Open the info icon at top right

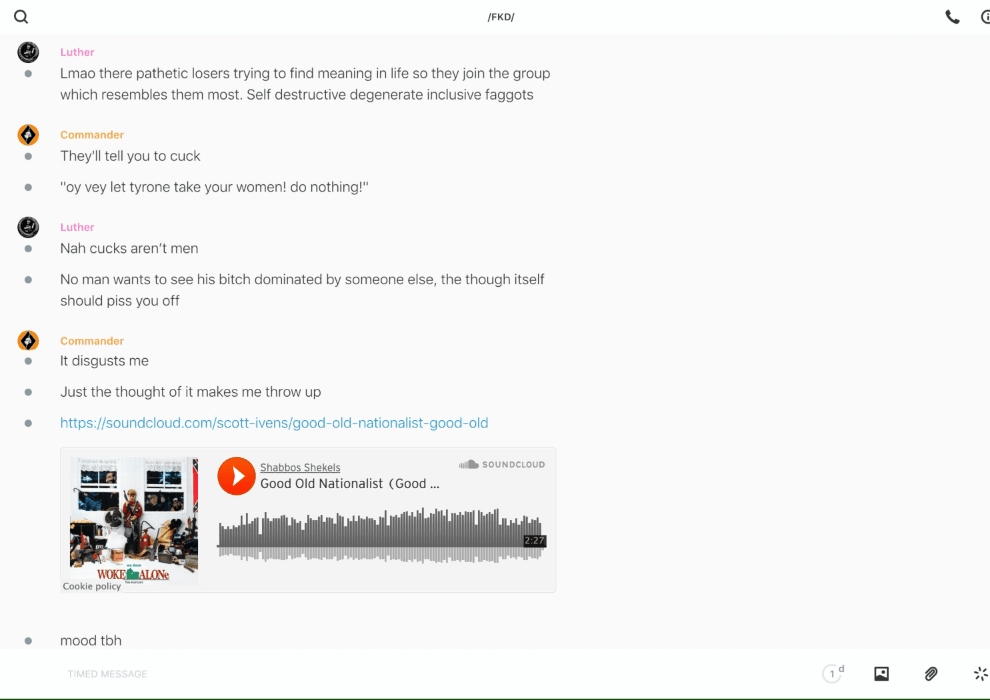[985, 17]
